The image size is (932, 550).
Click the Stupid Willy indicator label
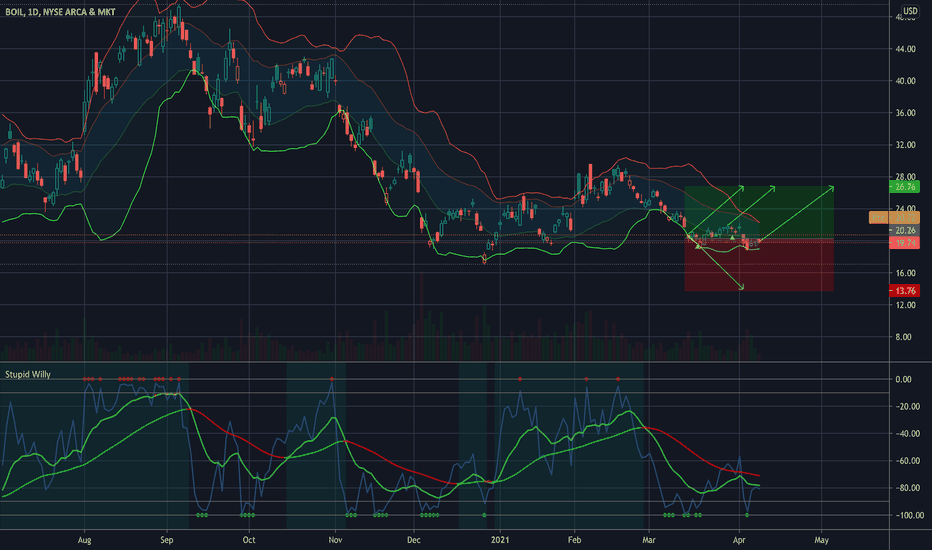coord(28,374)
